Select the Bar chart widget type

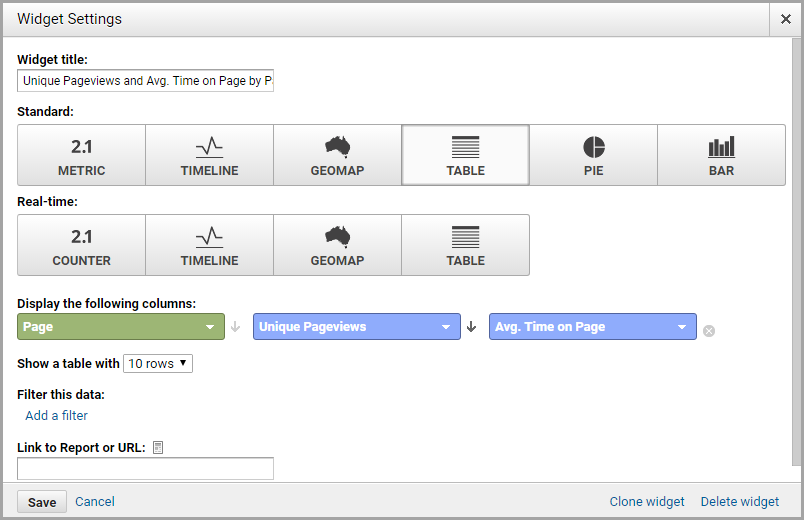click(721, 155)
